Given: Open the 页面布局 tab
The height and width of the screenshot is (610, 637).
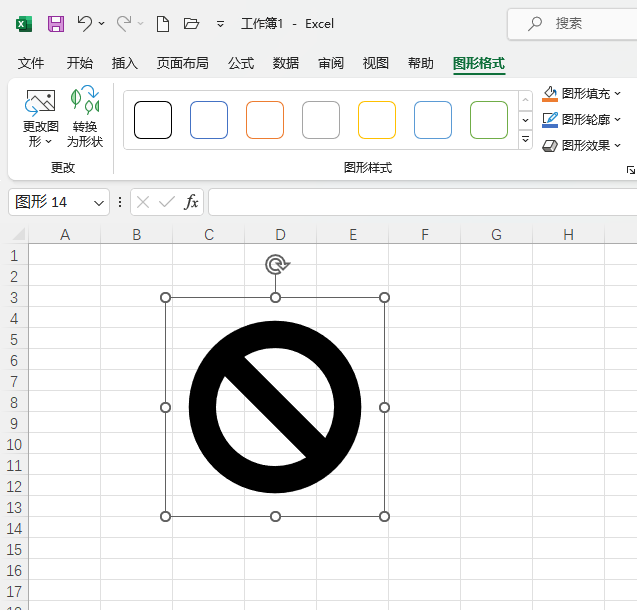Looking at the screenshot, I should (182, 63).
